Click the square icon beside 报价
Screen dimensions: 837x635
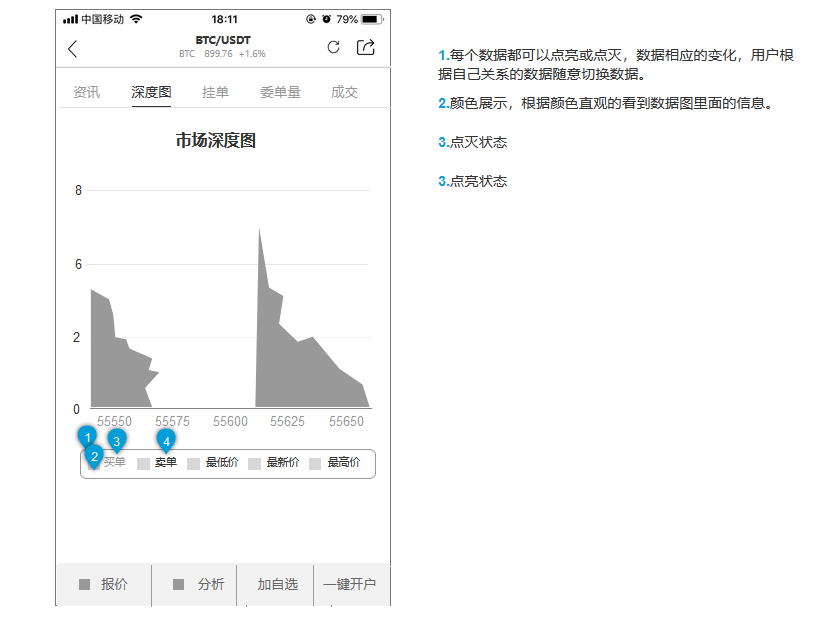tap(84, 584)
